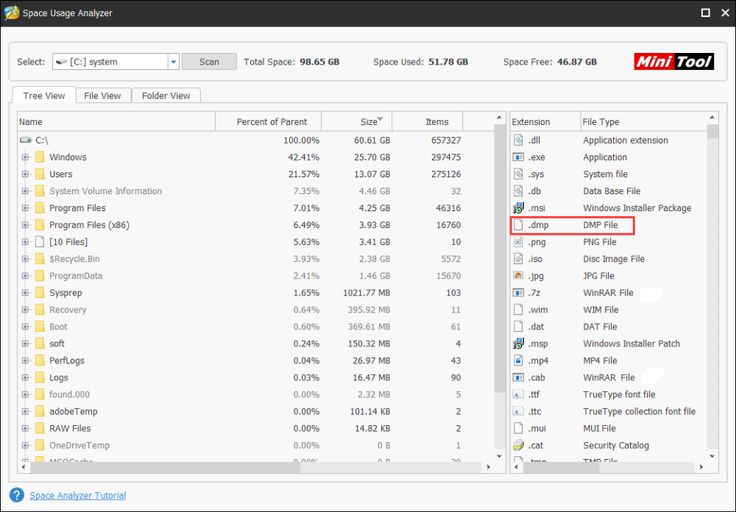The width and height of the screenshot is (736, 512).
Task: Expand the [10 Files] node
Action: point(25,242)
